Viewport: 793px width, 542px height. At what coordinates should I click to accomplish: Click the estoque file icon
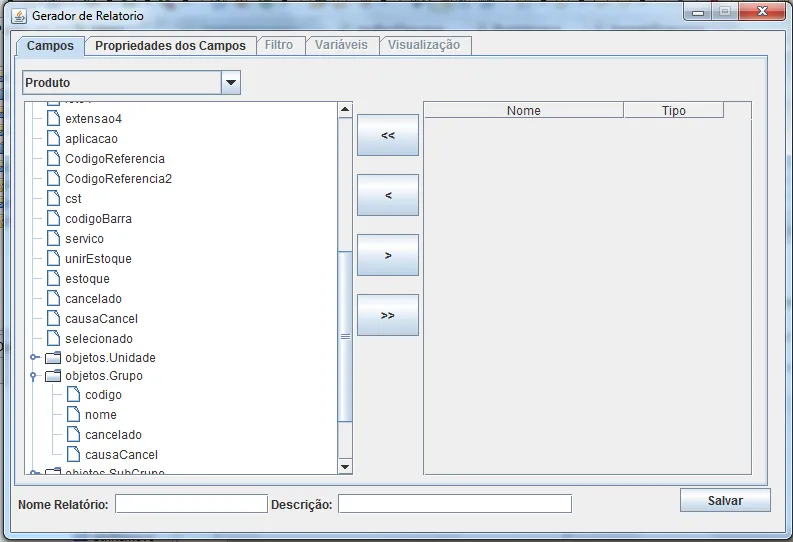click(53, 278)
